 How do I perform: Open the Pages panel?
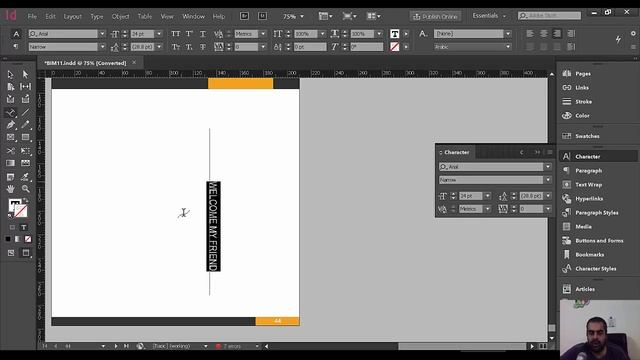coord(582,73)
